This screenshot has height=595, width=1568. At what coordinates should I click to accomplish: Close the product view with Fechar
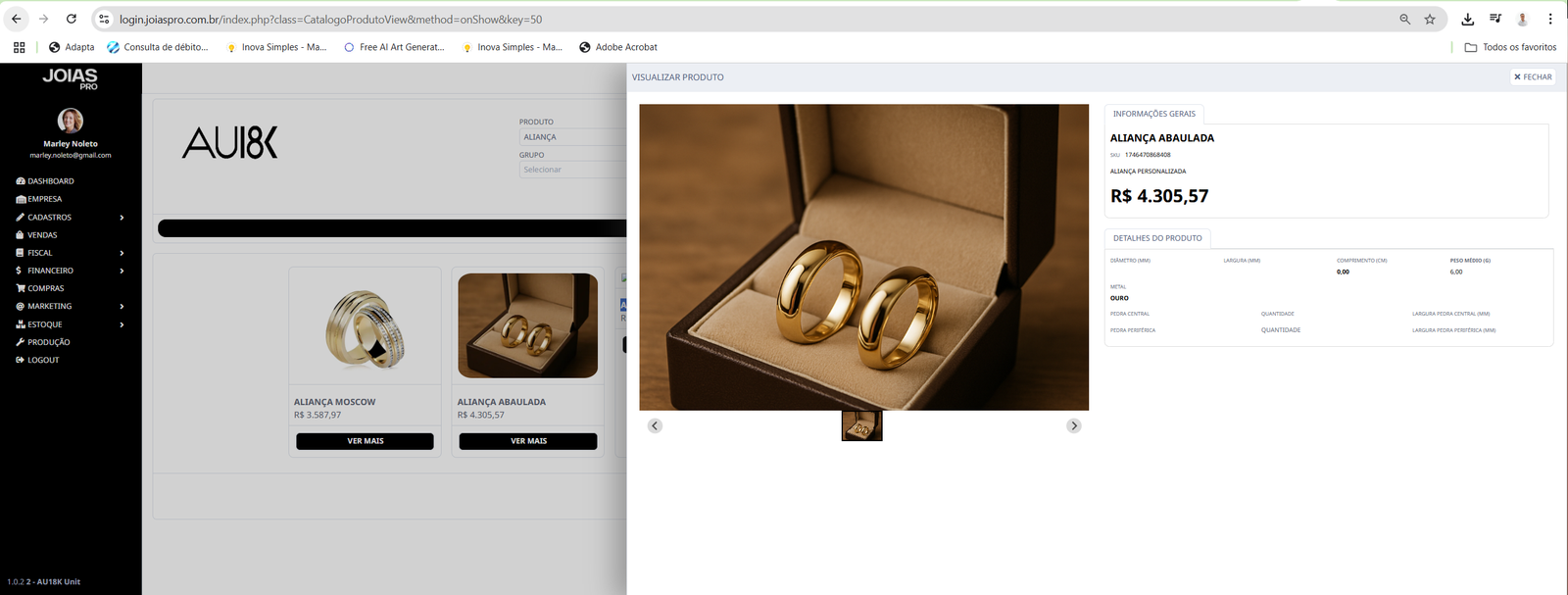(1533, 76)
